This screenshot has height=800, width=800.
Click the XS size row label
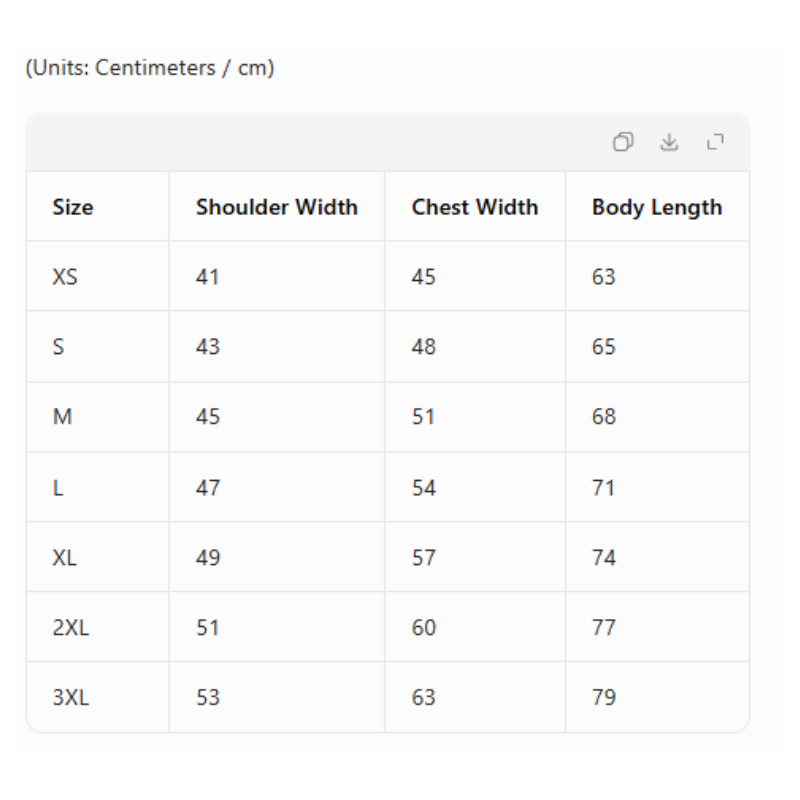[x=62, y=277]
